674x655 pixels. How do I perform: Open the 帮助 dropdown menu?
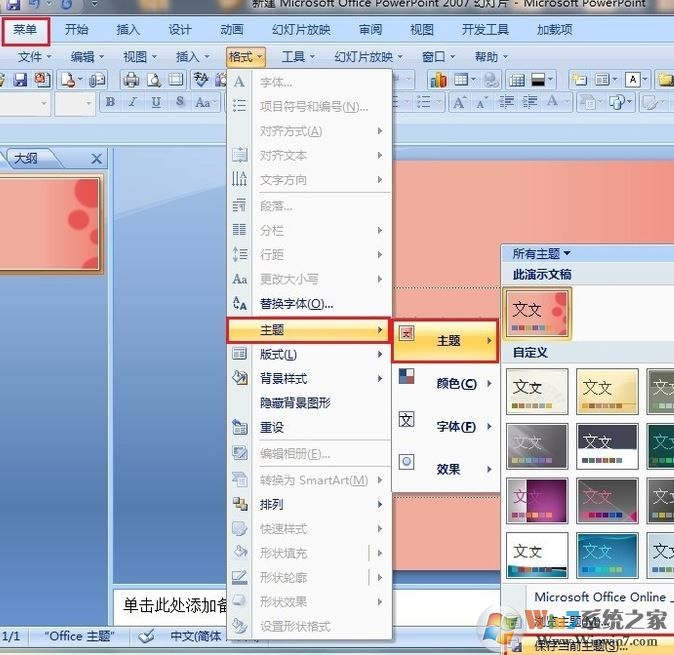pos(491,57)
